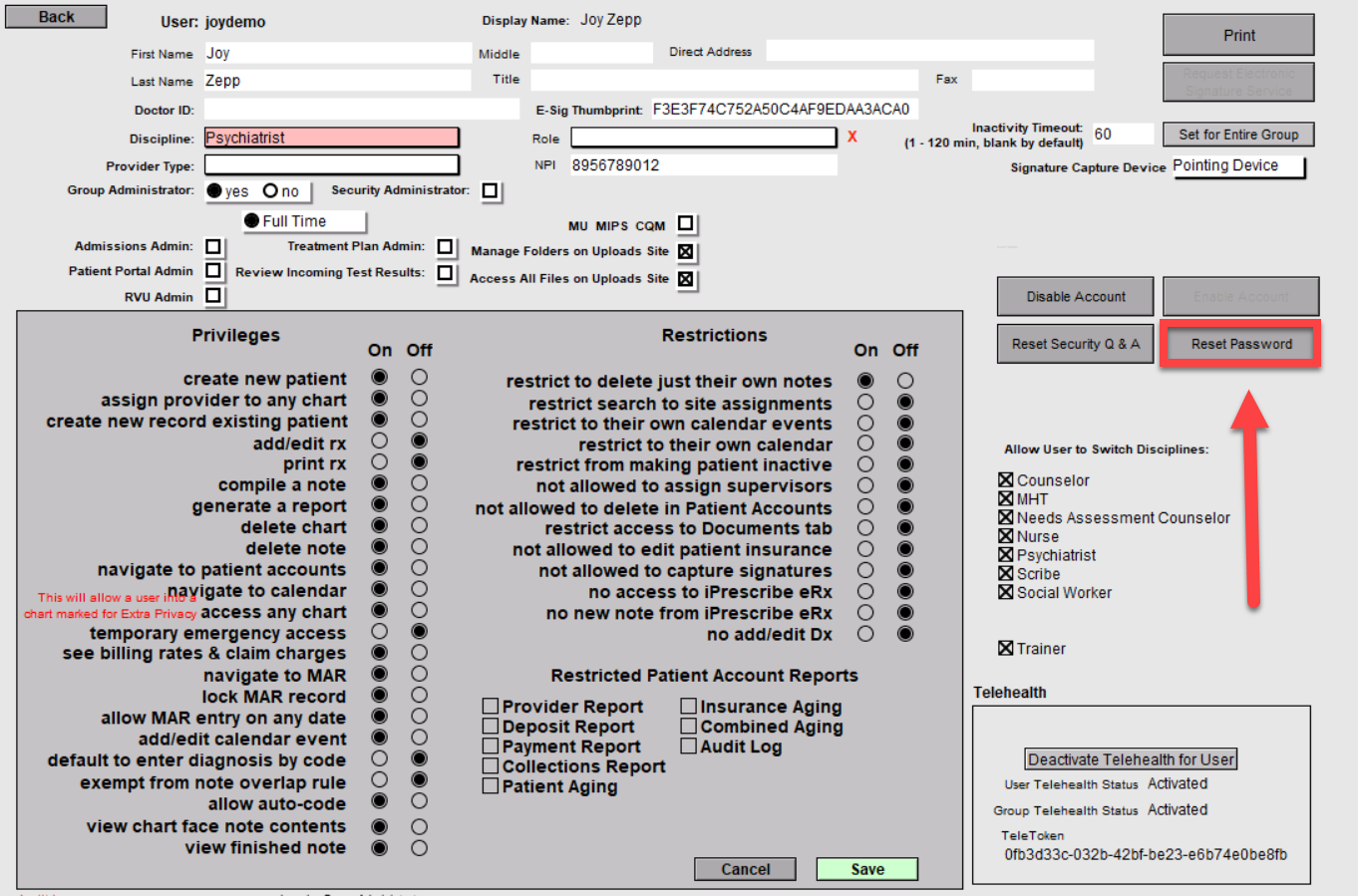This screenshot has height=896, width=1358.
Task: Apply timeout with Set for Entire Group
Action: (x=1238, y=135)
